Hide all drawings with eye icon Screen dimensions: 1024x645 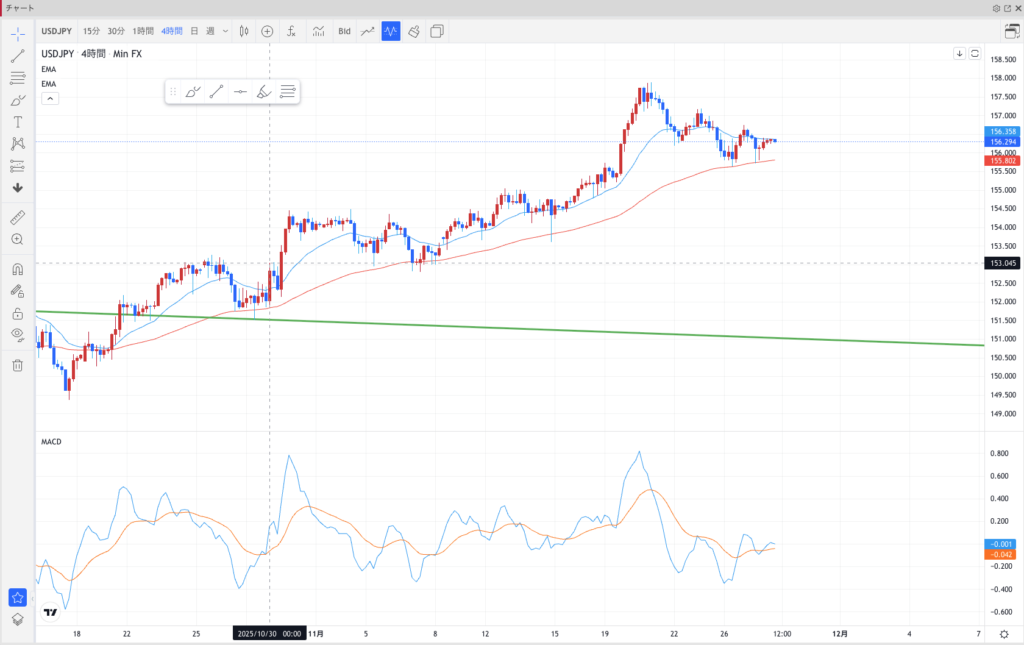pos(17,334)
